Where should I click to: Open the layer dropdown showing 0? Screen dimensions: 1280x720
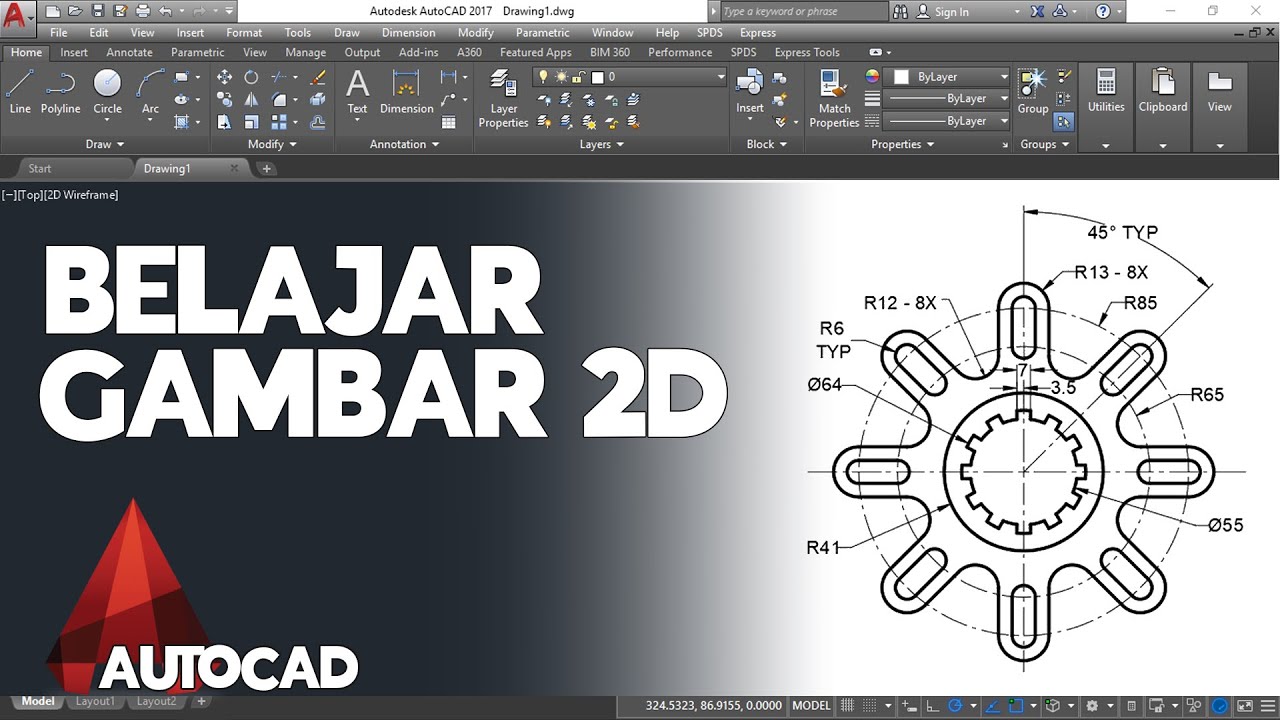coord(630,76)
